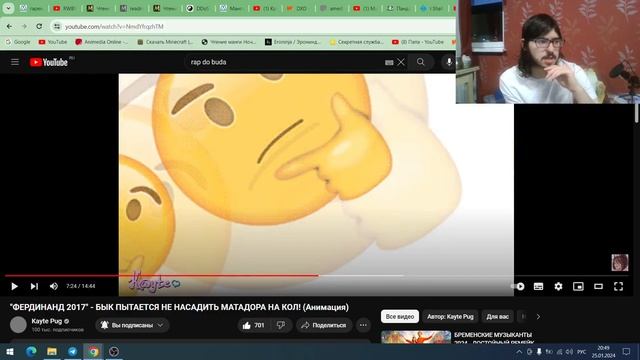The height and width of the screenshot is (360, 640).
Task: Open OBS Studio from the taskbar
Action: [x=114, y=351]
